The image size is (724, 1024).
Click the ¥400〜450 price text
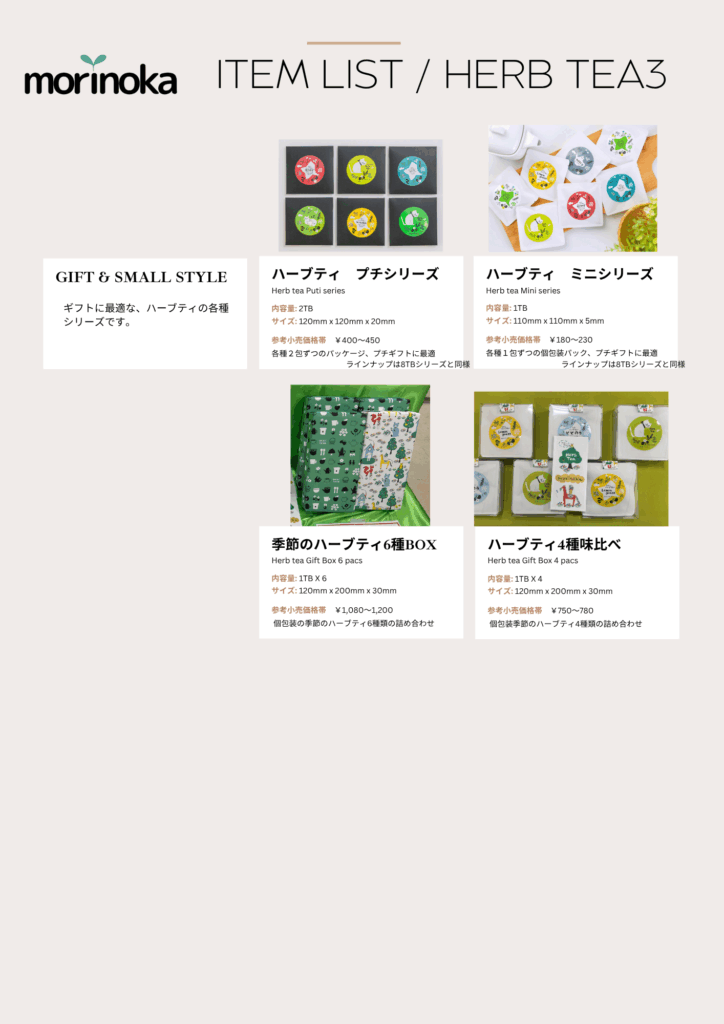point(357,340)
